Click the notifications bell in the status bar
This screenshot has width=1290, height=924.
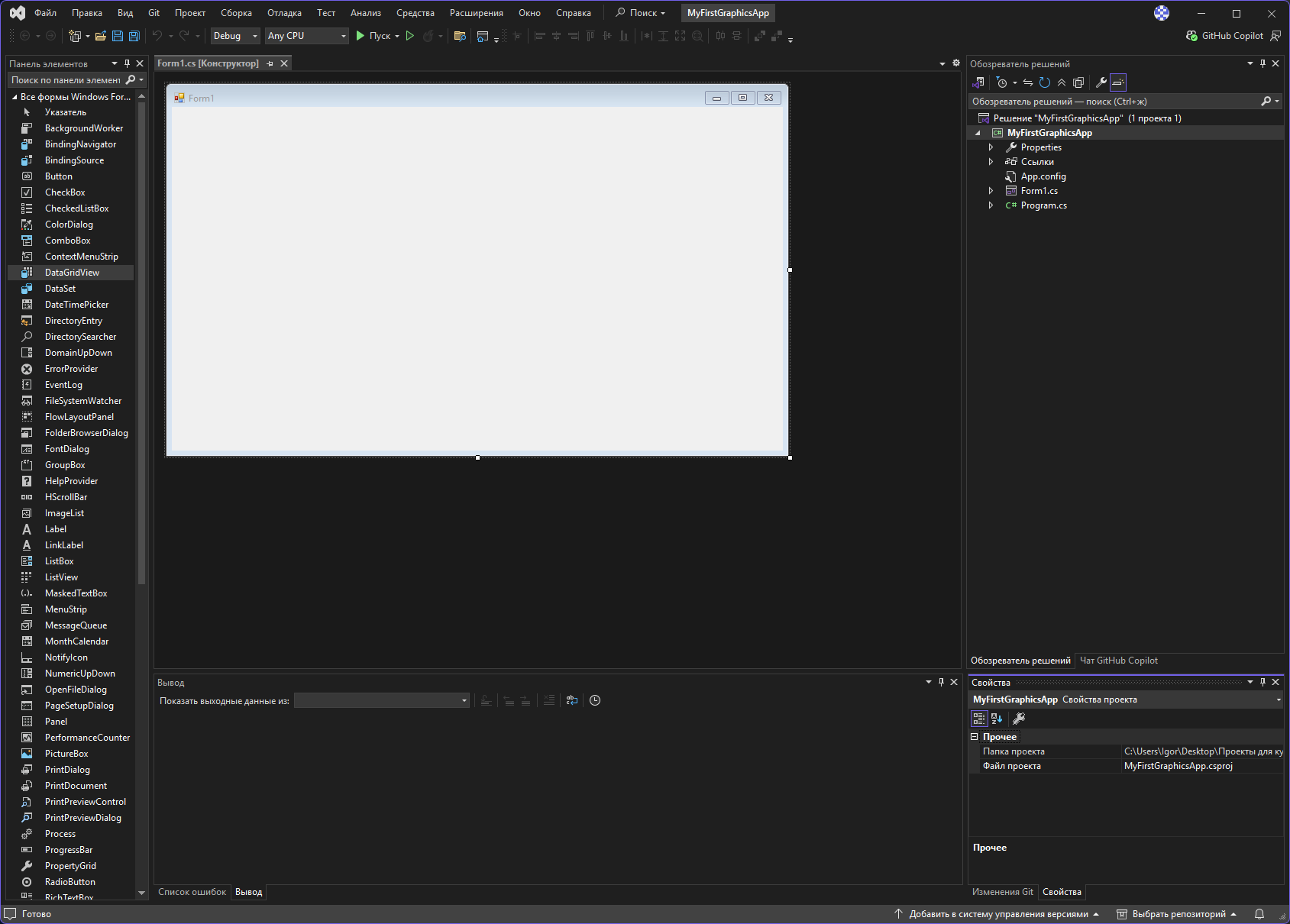click(1259, 914)
